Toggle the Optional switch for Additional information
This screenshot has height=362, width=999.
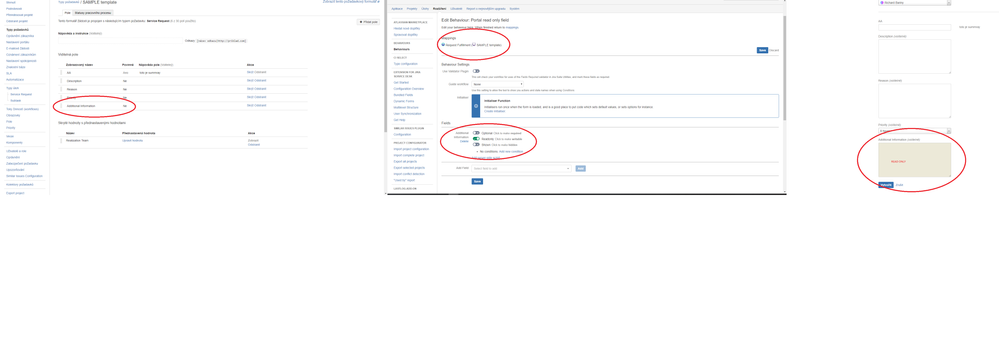pyautogui.click(x=476, y=133)
